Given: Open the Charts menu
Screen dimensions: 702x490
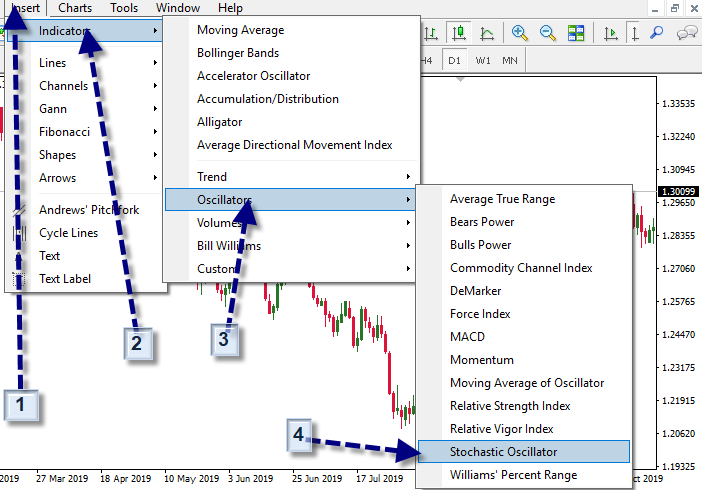Looking at the screenshot, I should coord(75,8).
